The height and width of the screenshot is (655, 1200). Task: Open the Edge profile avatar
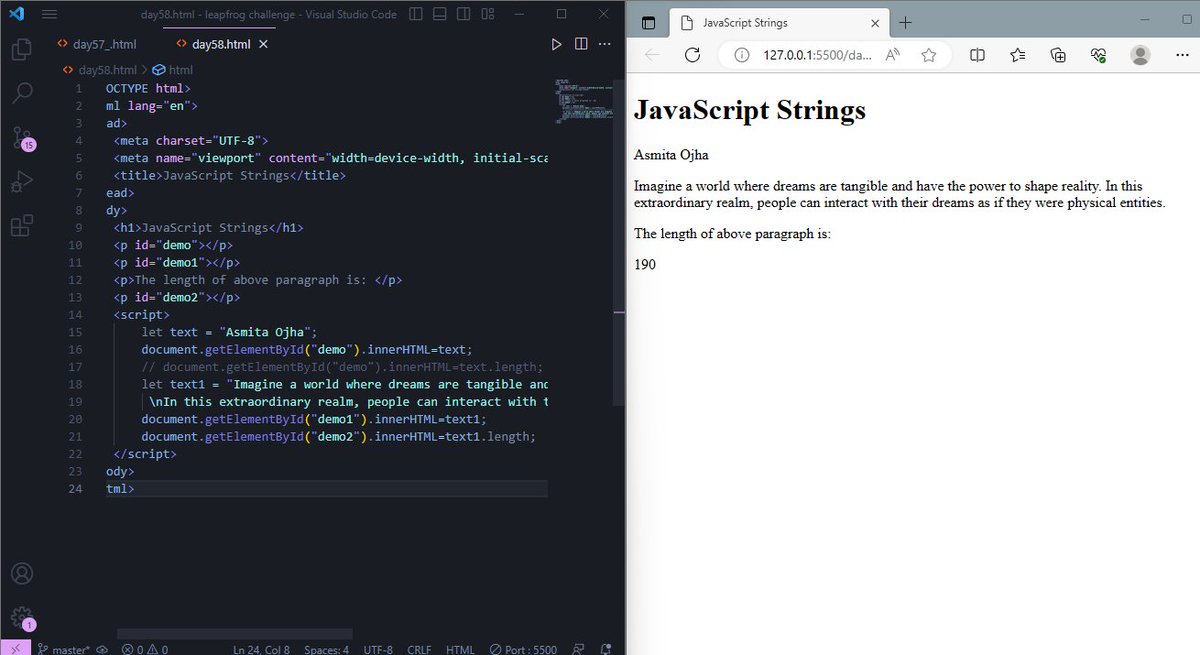pyautogui.click(x=1140, y=55)
